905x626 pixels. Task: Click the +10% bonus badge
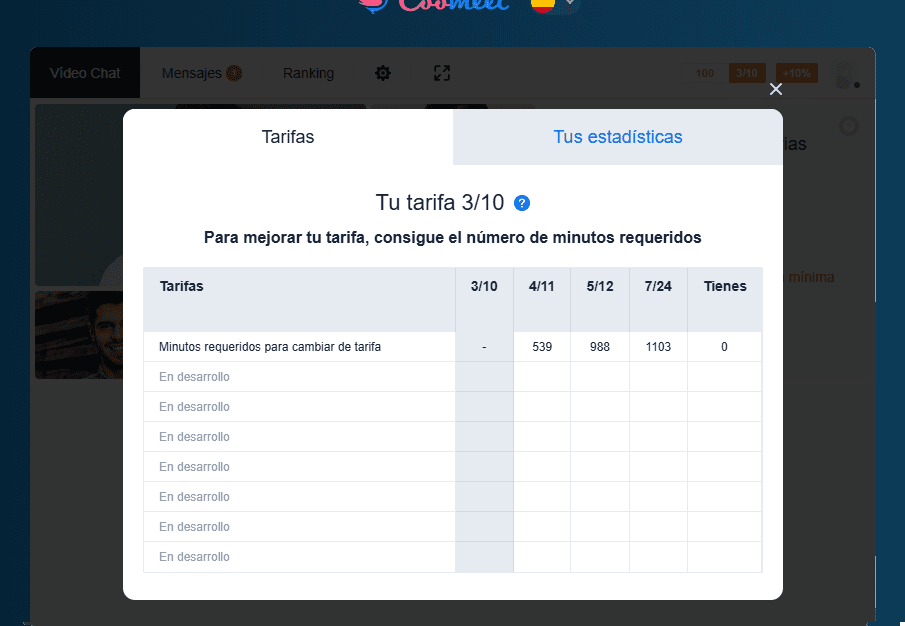click(x=796, y=73)
